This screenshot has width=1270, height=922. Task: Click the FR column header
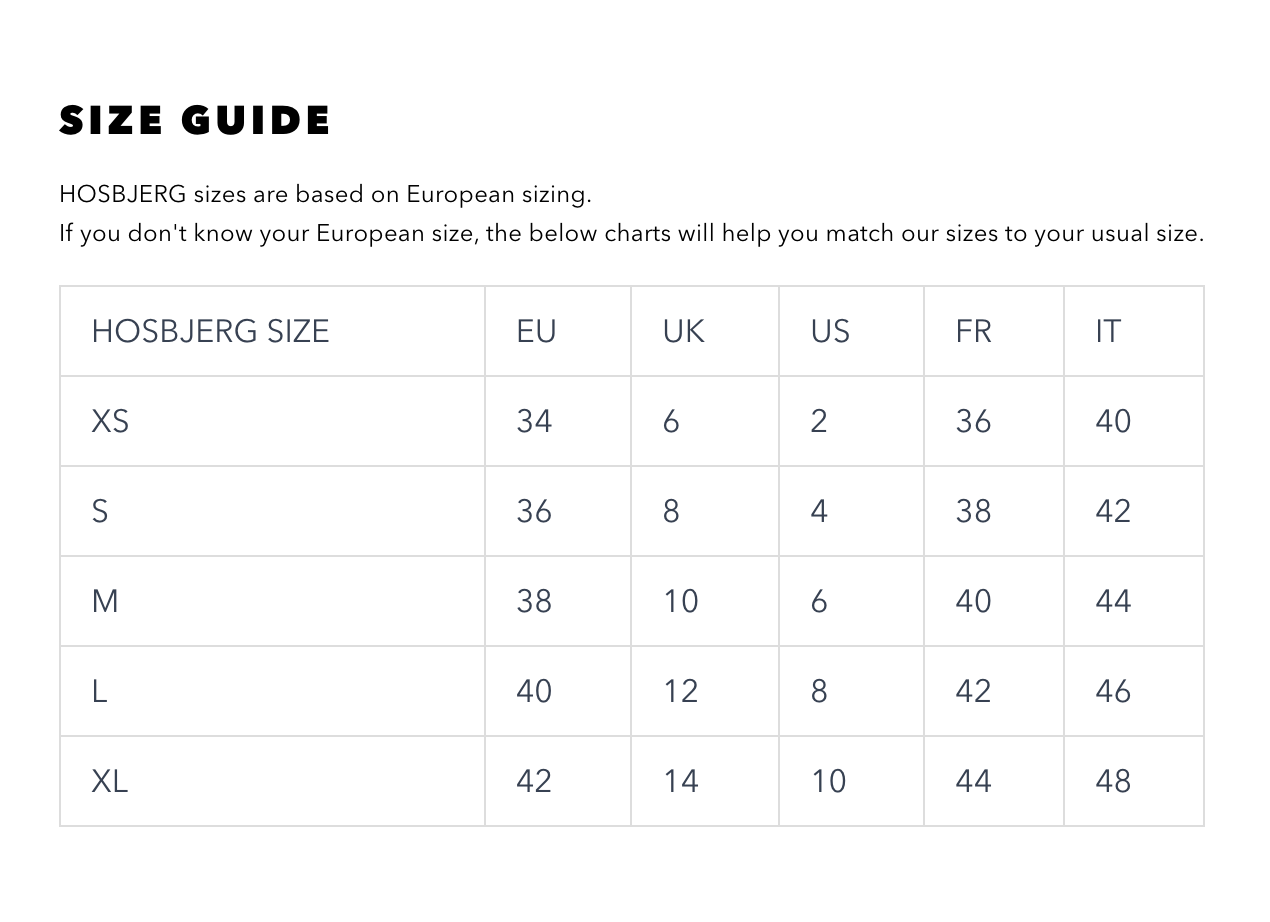[973, 331]
